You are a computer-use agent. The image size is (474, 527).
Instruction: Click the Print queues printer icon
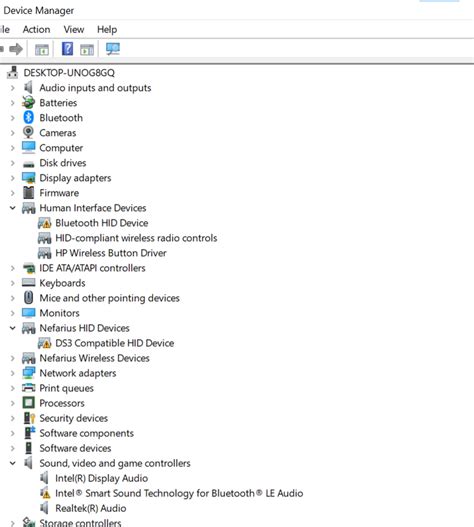coord(28,388)
